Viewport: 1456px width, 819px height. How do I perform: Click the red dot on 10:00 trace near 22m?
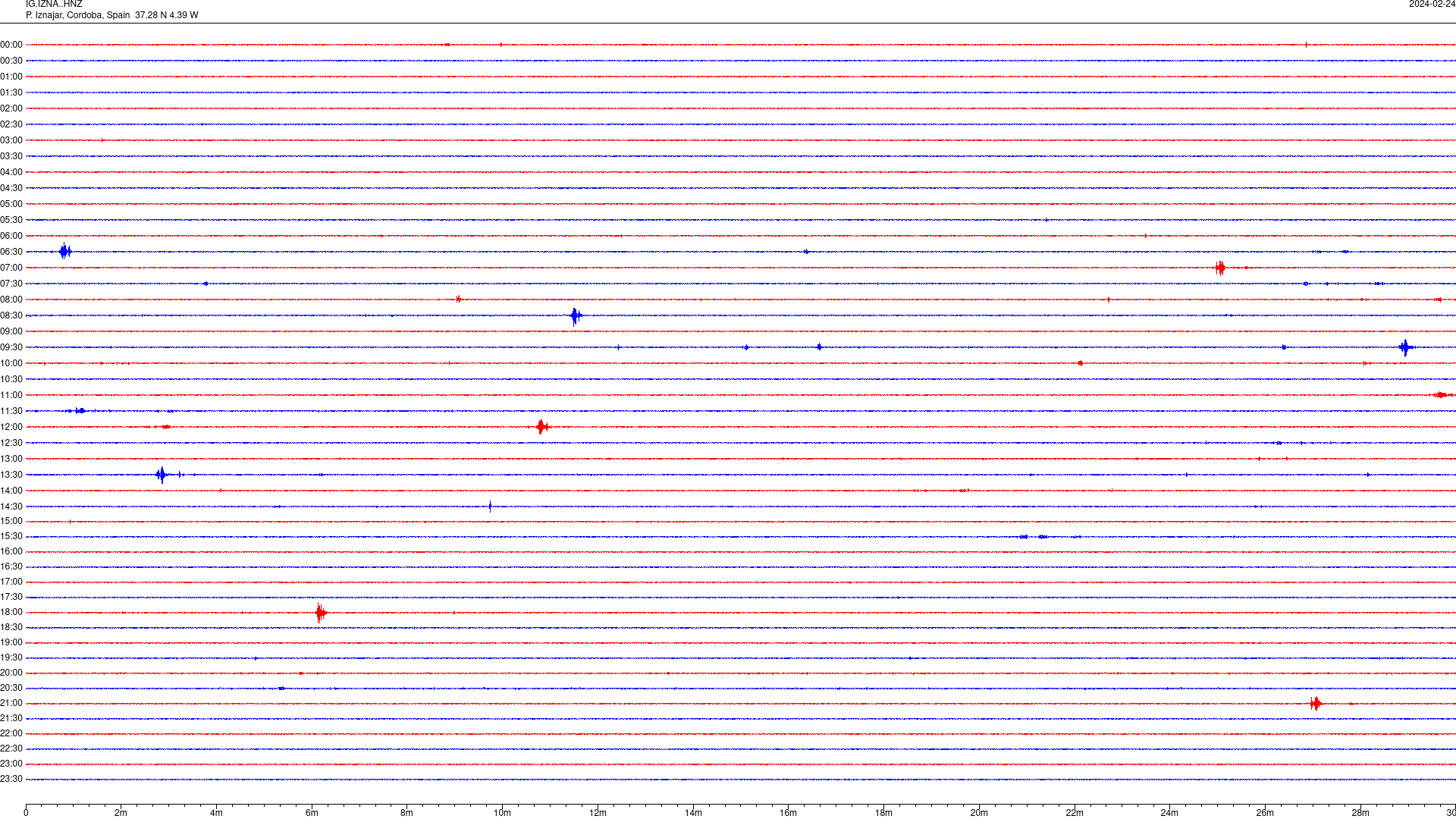[1080, 363]
